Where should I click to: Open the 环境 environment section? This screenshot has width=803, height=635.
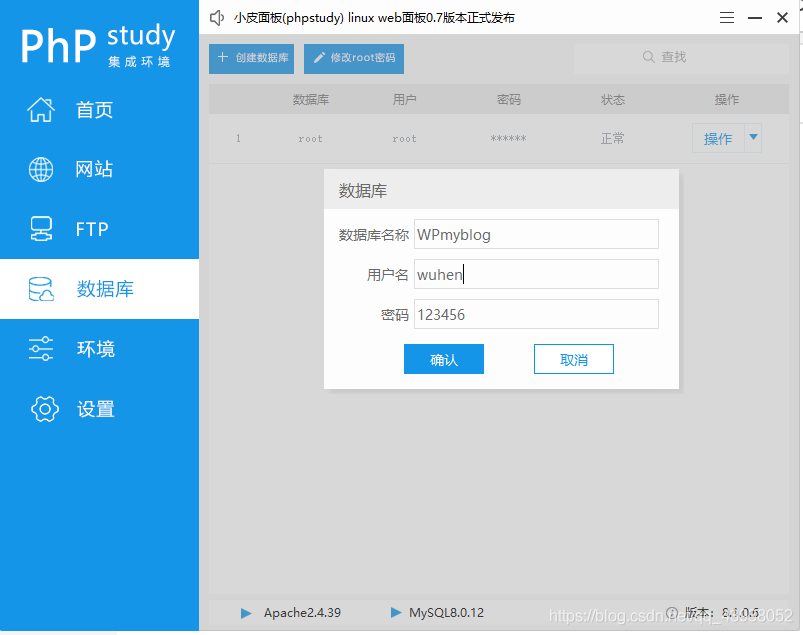coord(99,349)
